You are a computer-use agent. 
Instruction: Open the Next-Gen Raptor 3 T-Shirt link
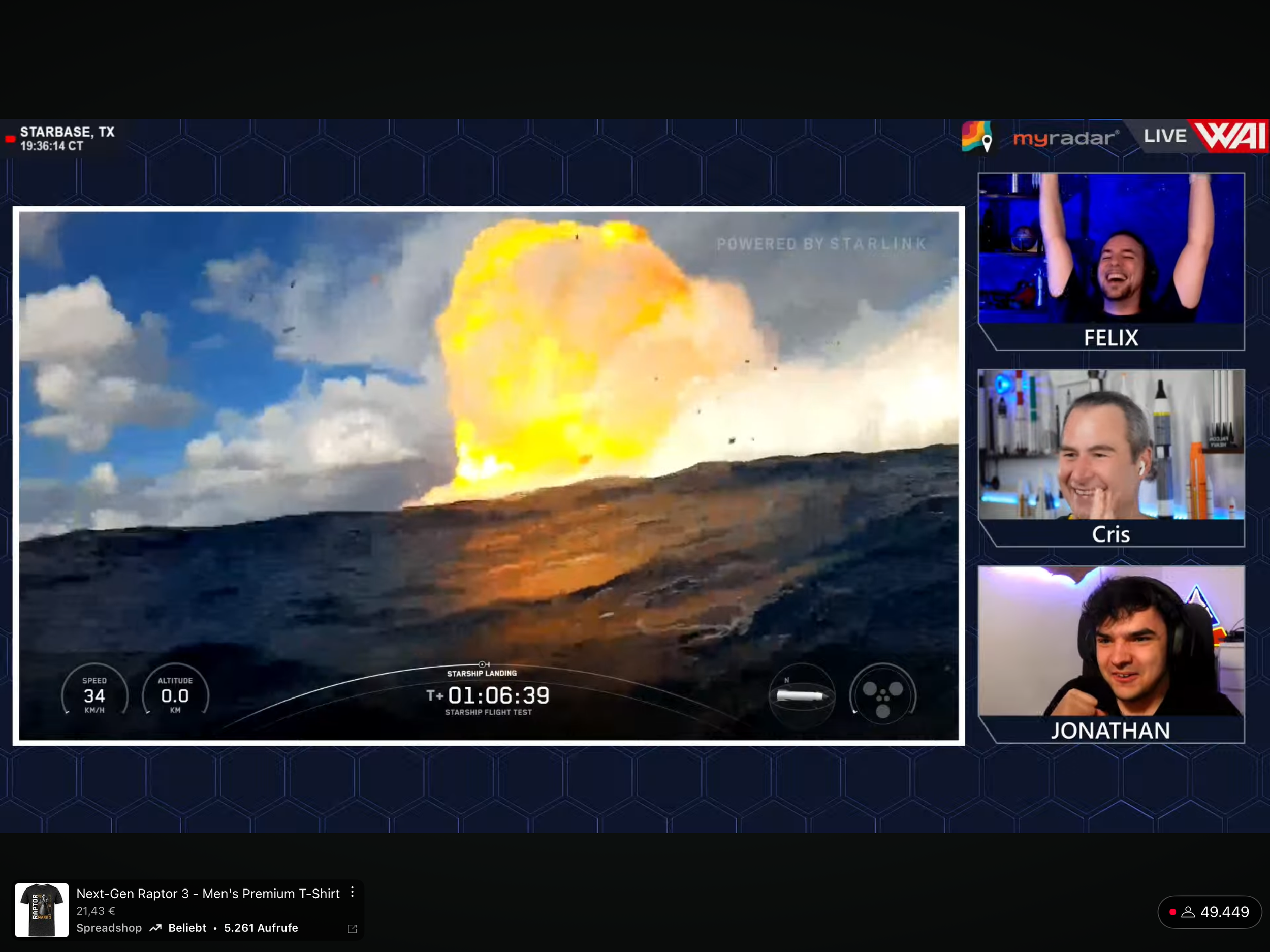tap(208, 894)
